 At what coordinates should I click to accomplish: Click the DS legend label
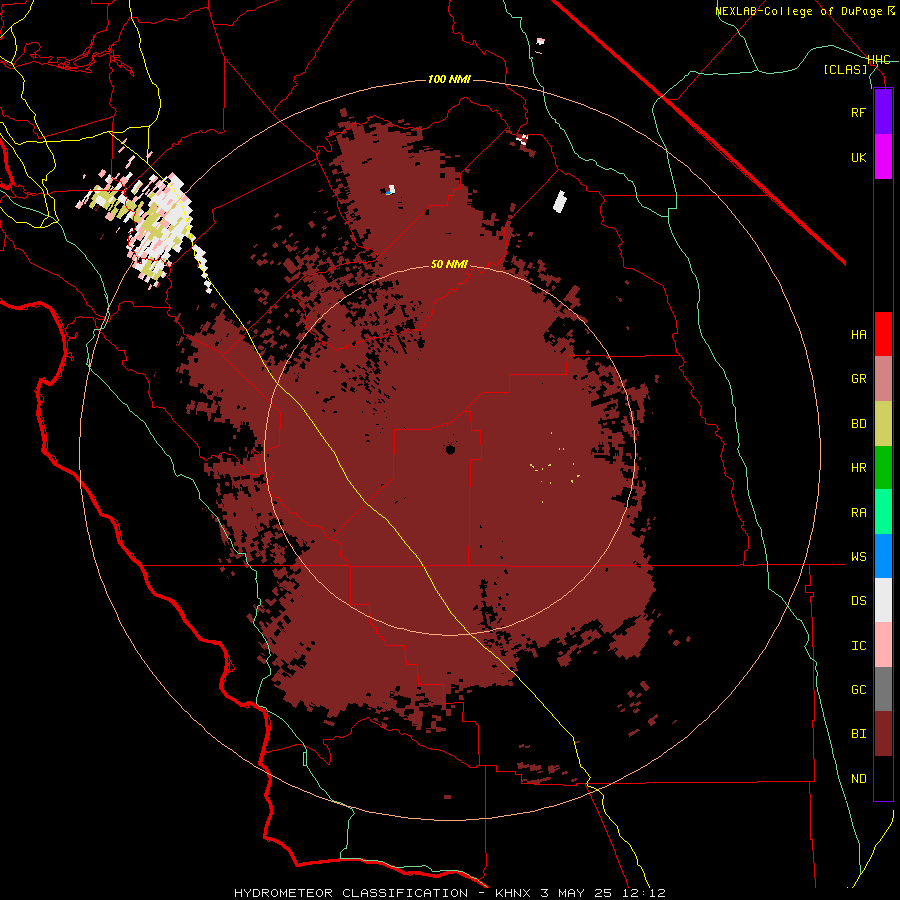[x=858, y=601]
